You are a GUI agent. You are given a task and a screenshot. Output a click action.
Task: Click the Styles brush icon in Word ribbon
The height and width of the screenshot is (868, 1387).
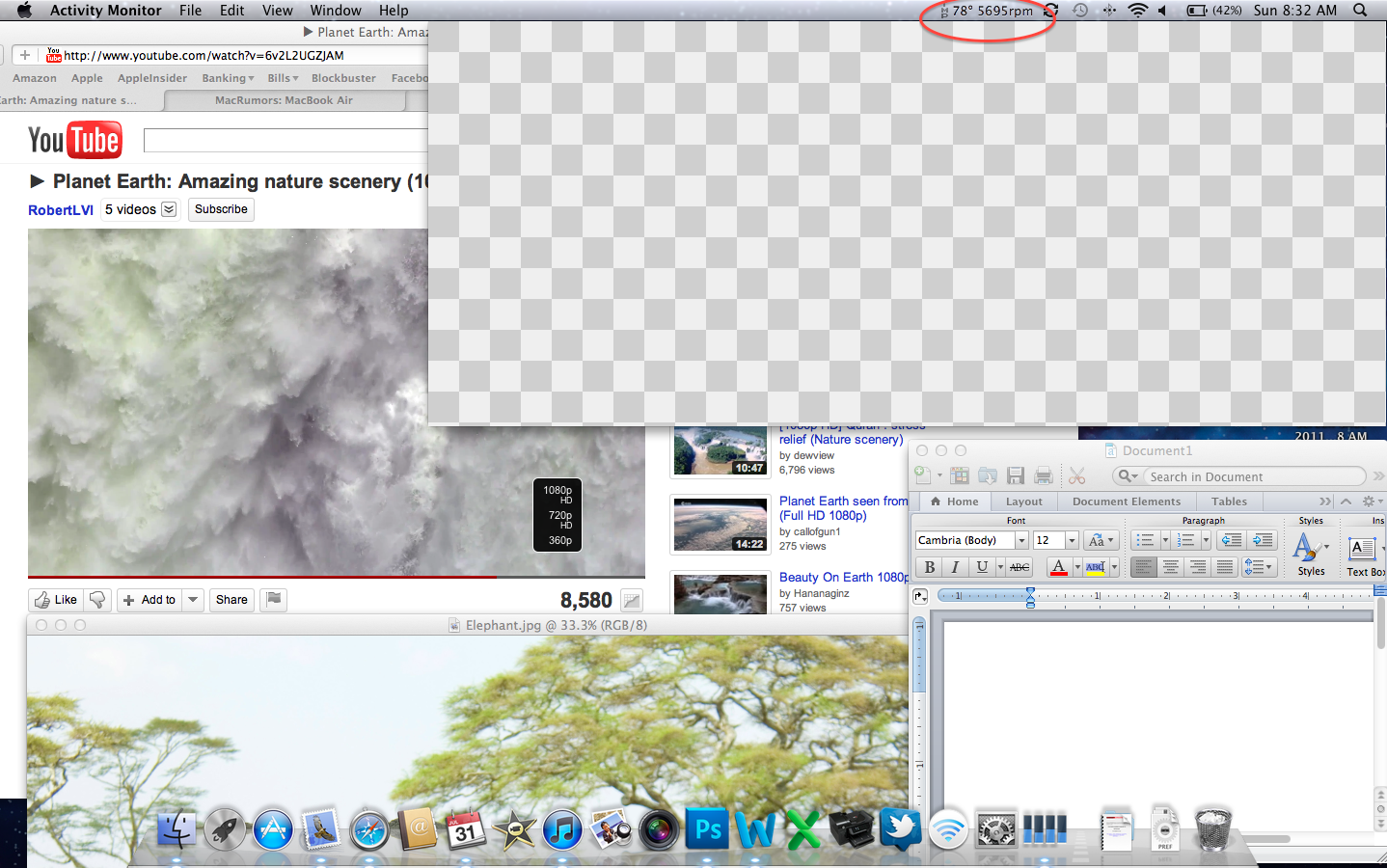1306,548
